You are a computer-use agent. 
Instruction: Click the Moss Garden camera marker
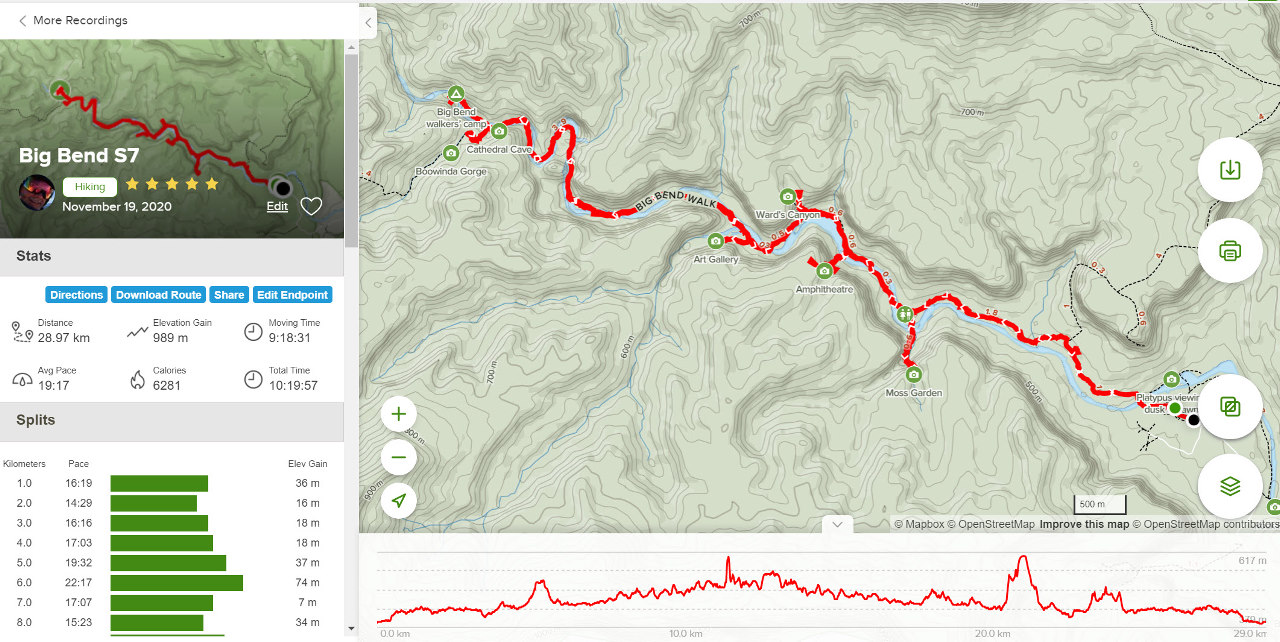point(913,375)
